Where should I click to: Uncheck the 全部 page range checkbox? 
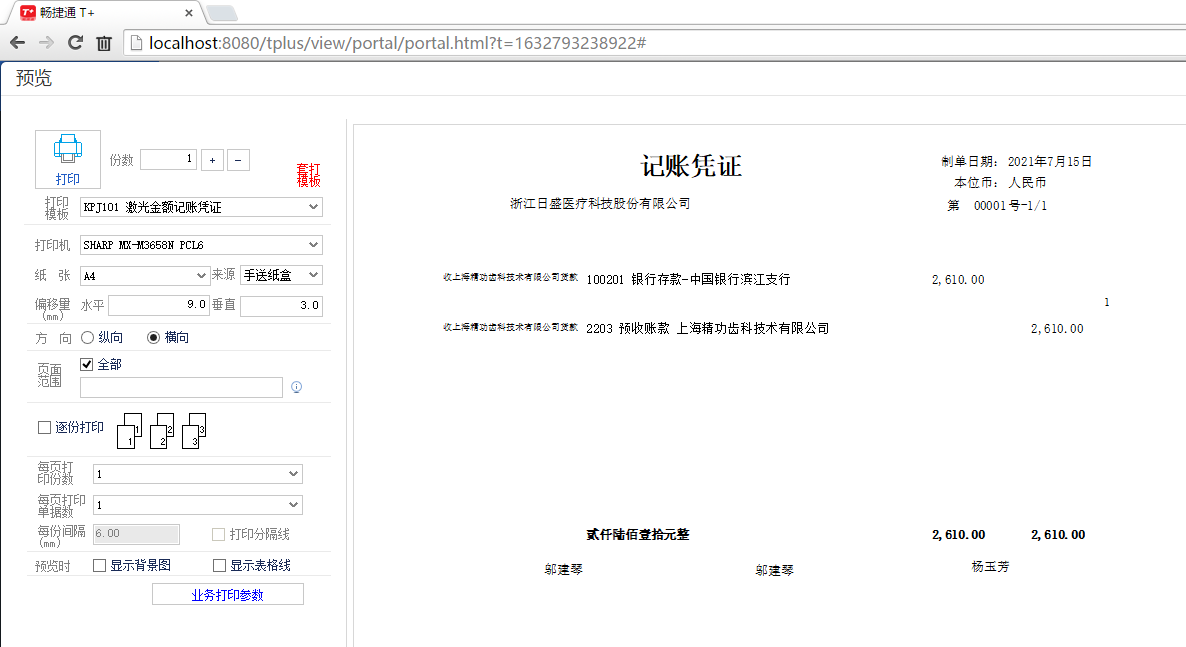87,365
